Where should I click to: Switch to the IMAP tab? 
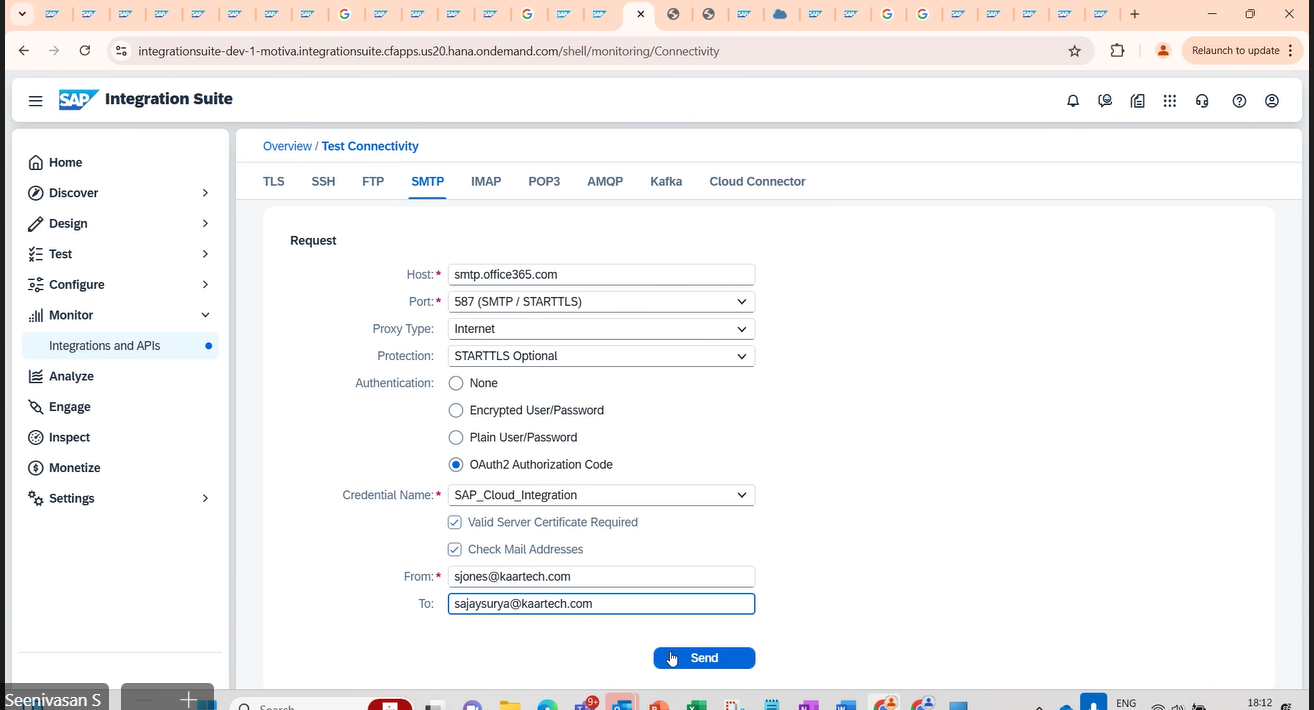tap(486, 182)
